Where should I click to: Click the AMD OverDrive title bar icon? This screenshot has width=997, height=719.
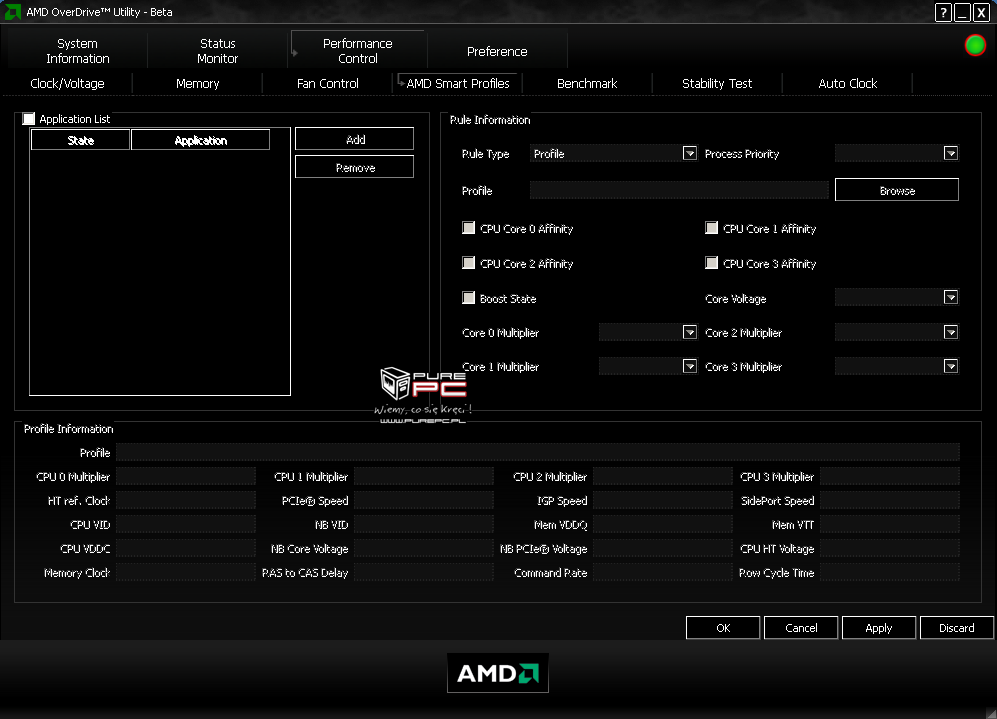(13, 11)
